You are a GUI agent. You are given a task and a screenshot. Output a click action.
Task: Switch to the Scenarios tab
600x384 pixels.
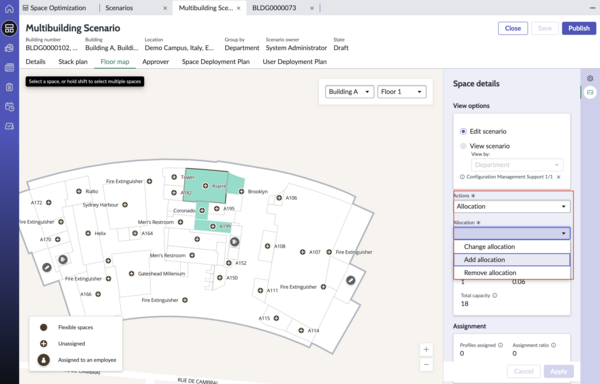pyautogui.click(x=119, y=8)
